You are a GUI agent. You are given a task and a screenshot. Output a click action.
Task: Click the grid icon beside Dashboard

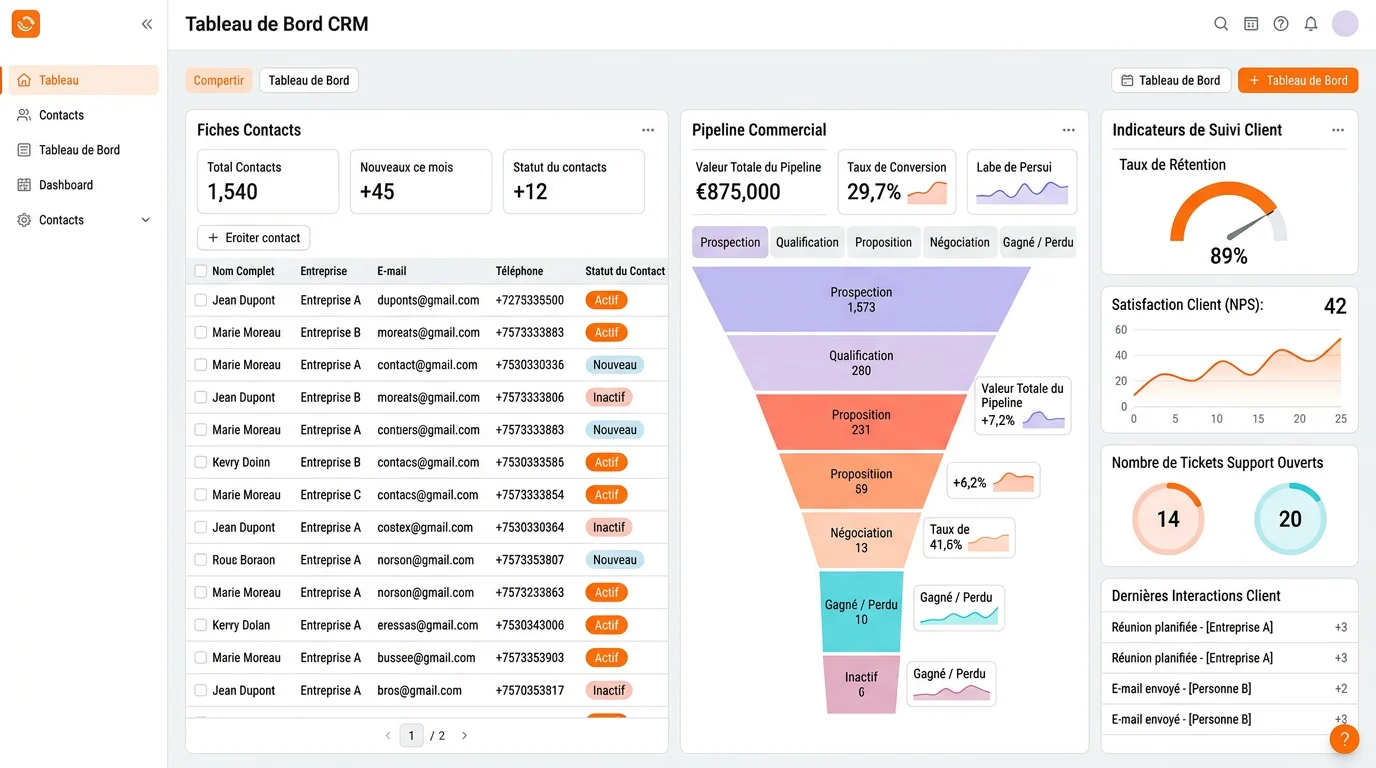tap(24, 185)
